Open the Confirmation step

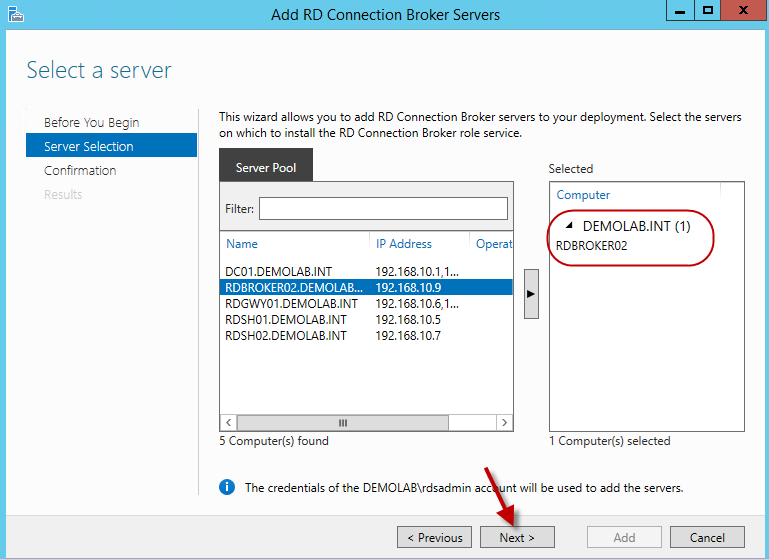[80, 170]
